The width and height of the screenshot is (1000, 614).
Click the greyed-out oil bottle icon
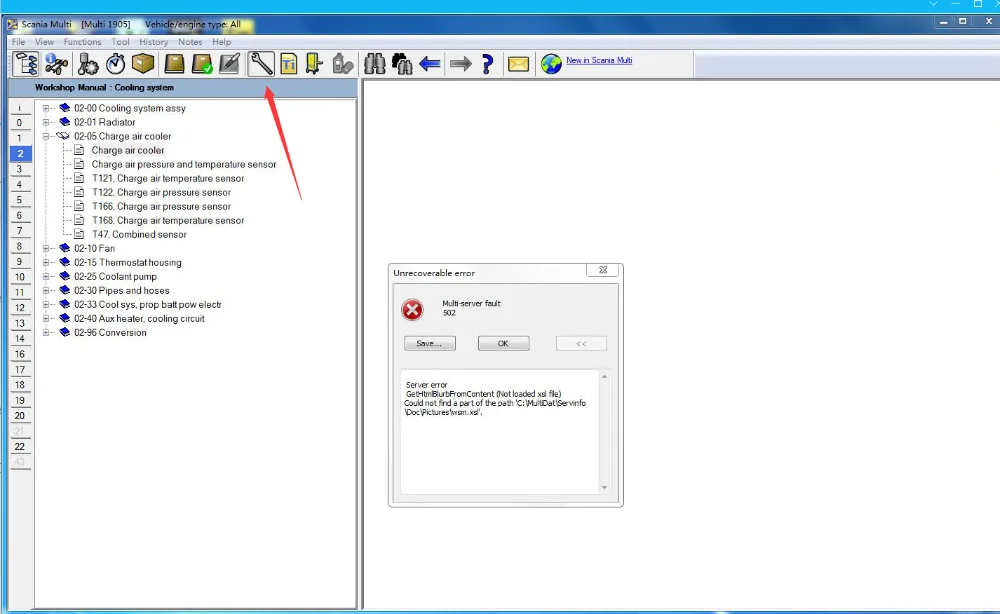pos(342,64)
